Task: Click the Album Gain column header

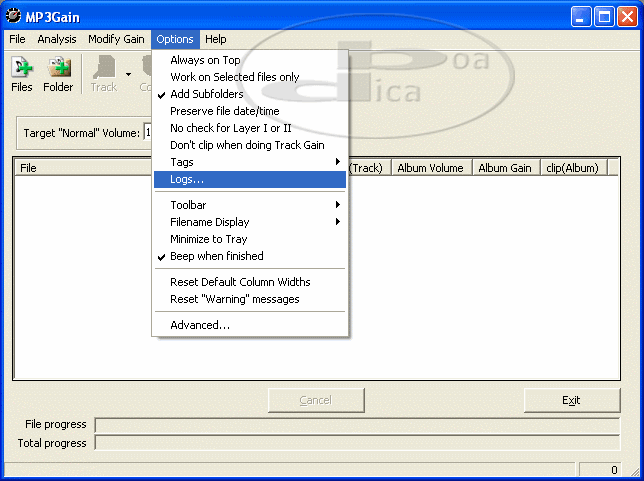Action: coord(506,168)
